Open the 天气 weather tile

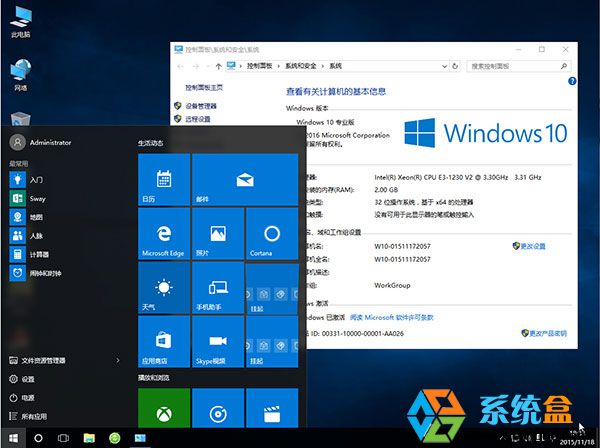(x=164, y=288)
